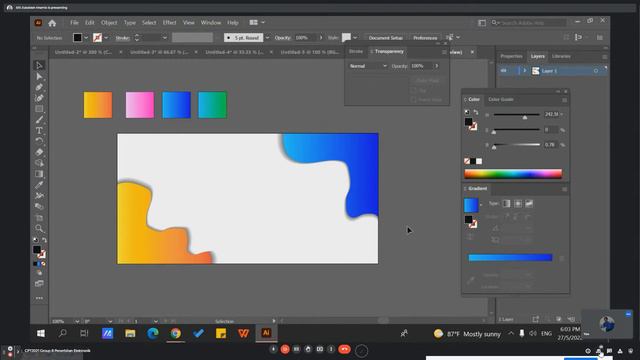The height and width of the screenshot is (360, 640).
Task: Choose the Eraser tool
Action: tap(39, 152)
